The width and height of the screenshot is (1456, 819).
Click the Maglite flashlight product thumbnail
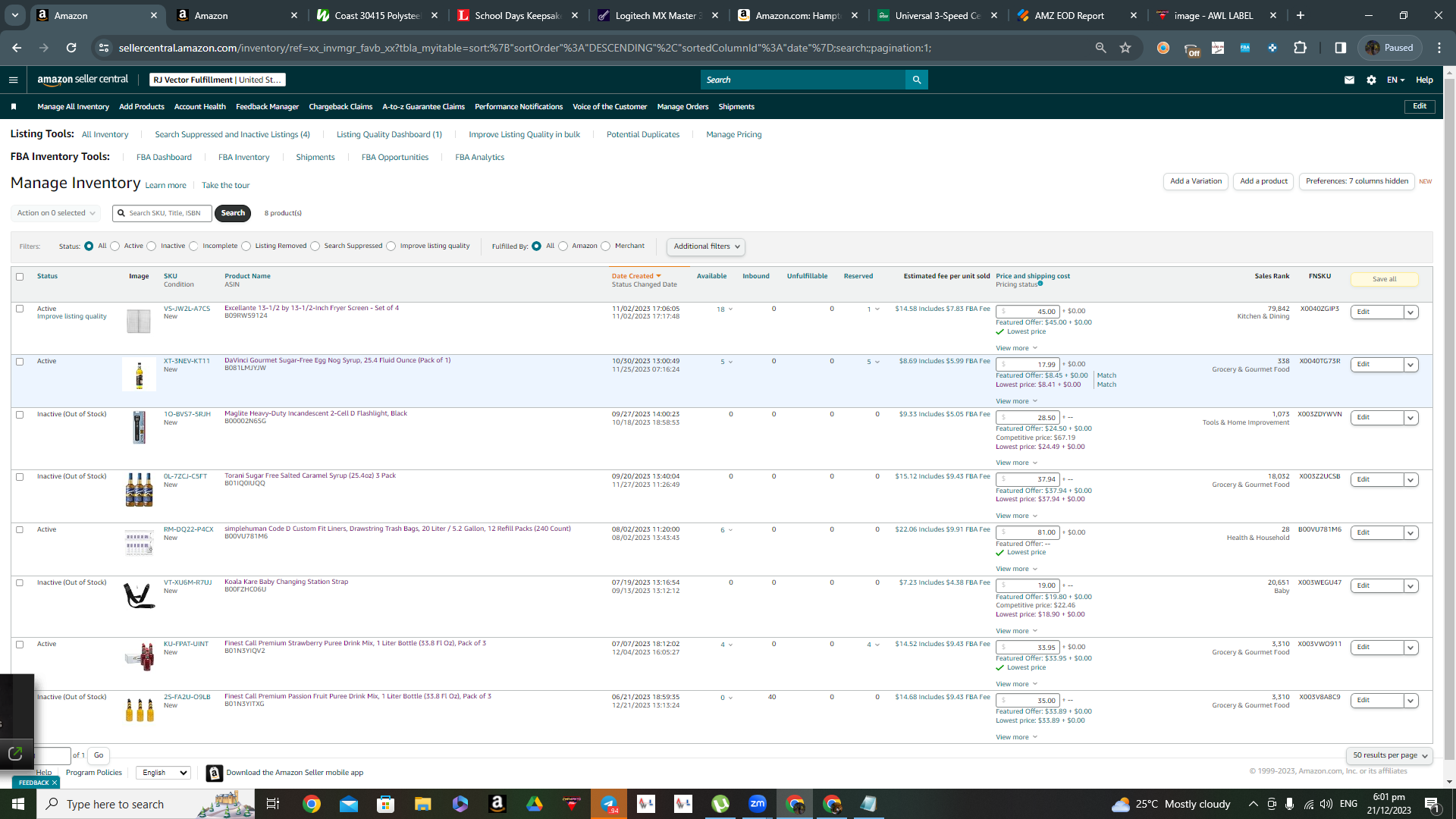tap(139, 428)
